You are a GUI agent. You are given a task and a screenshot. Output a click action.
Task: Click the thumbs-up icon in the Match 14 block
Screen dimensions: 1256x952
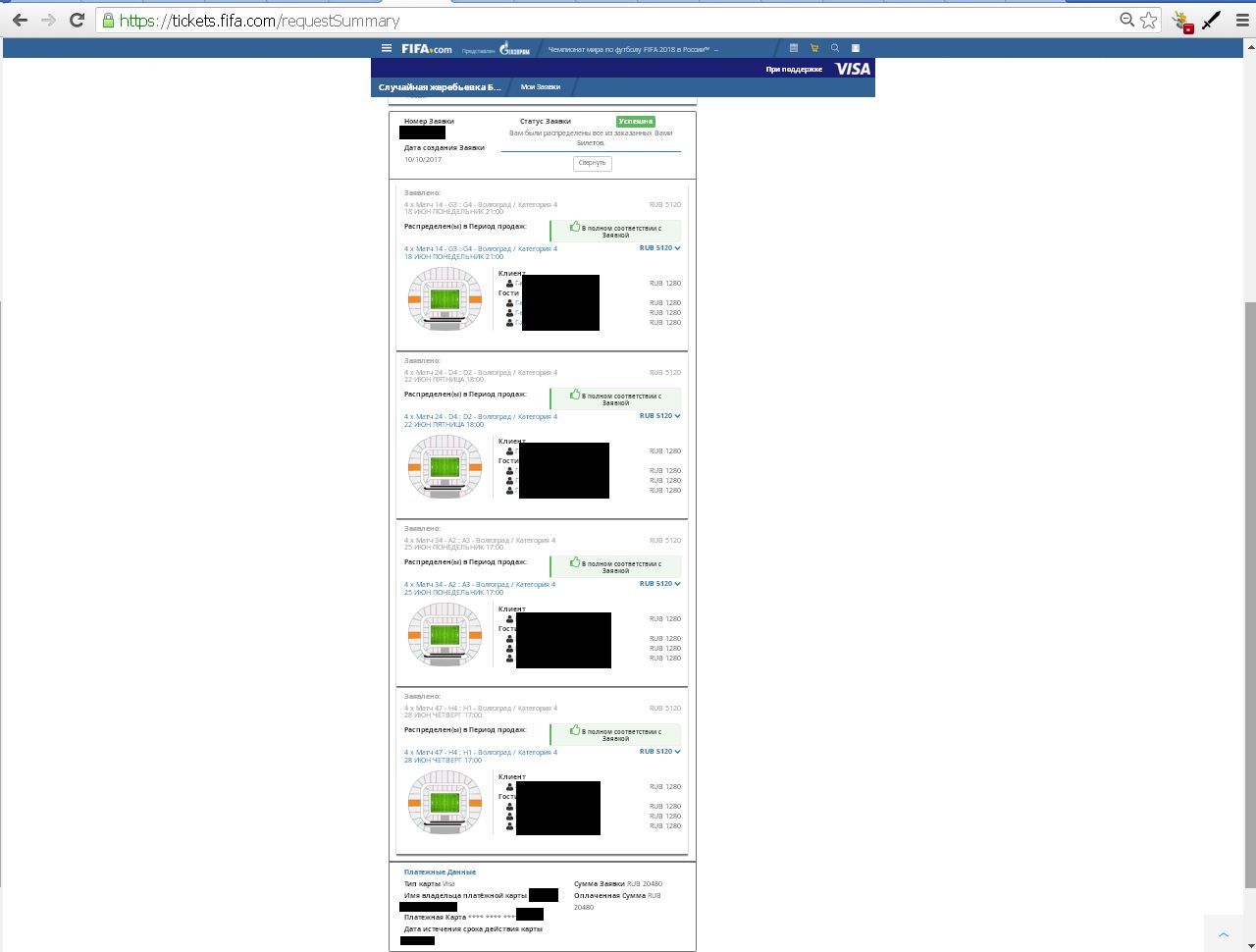[575, 227]
